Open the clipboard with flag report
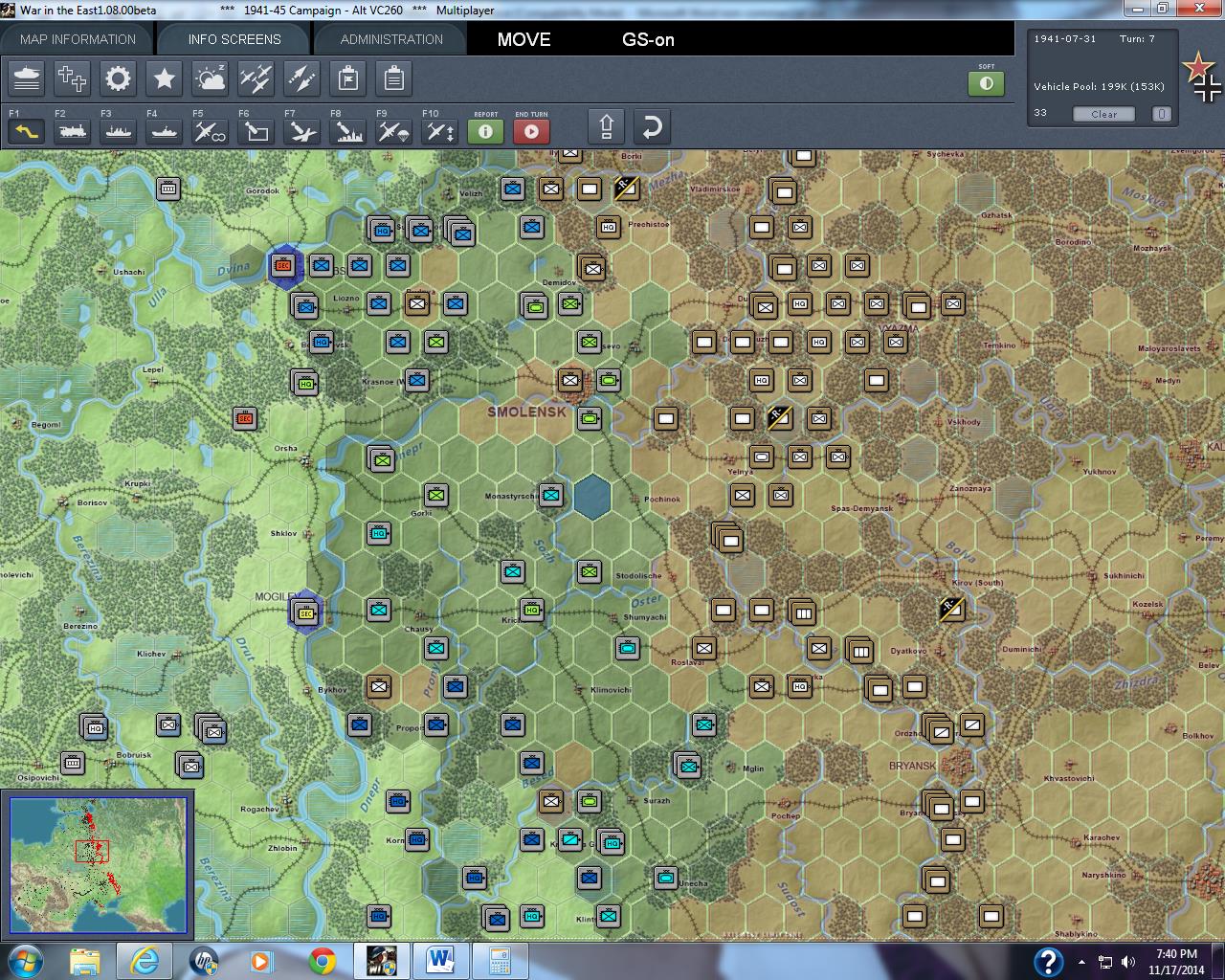Screen dimensions: 1225x980 click(x=347, y=78)
